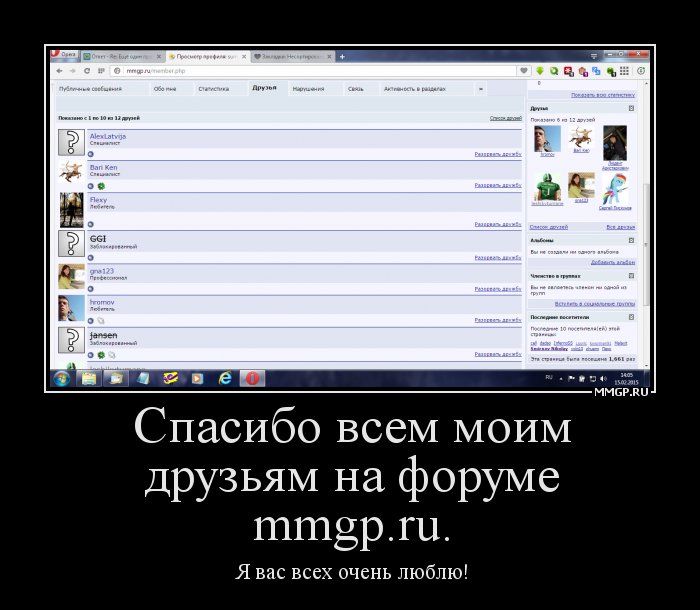
Task: Click the grey album icon under hromov
Action: 101,321
